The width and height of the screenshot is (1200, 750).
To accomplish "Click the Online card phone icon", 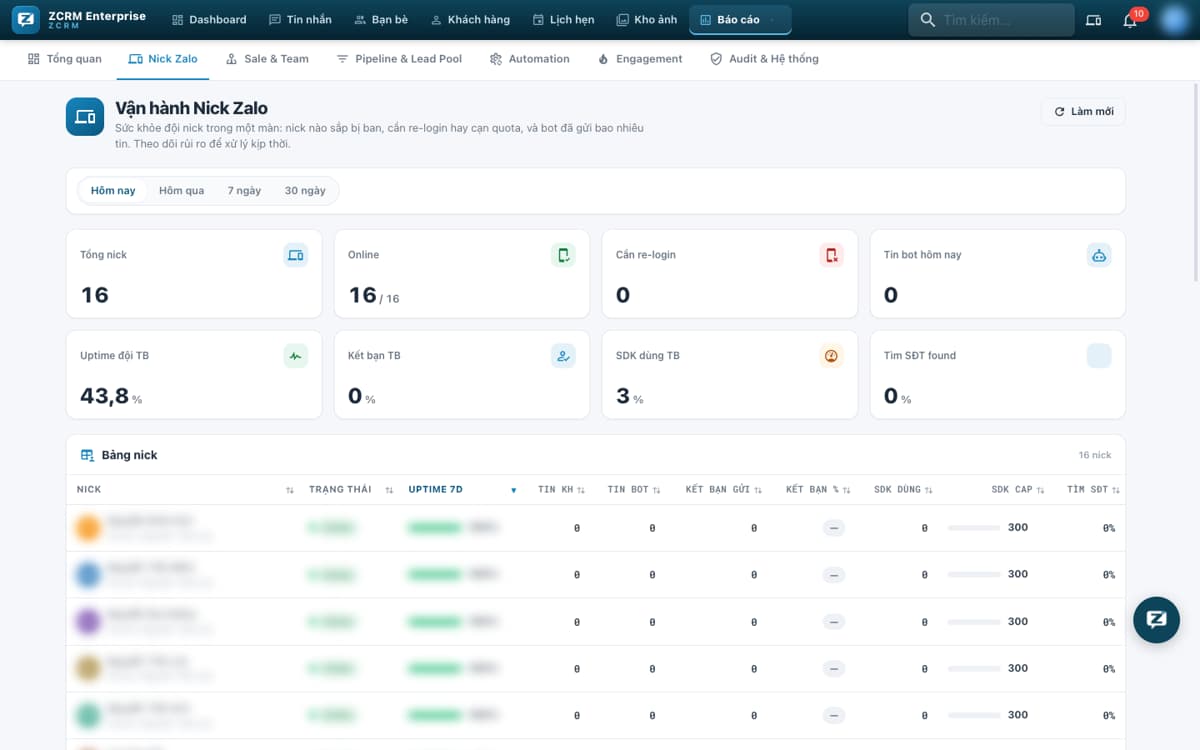I will coord(564,255).
